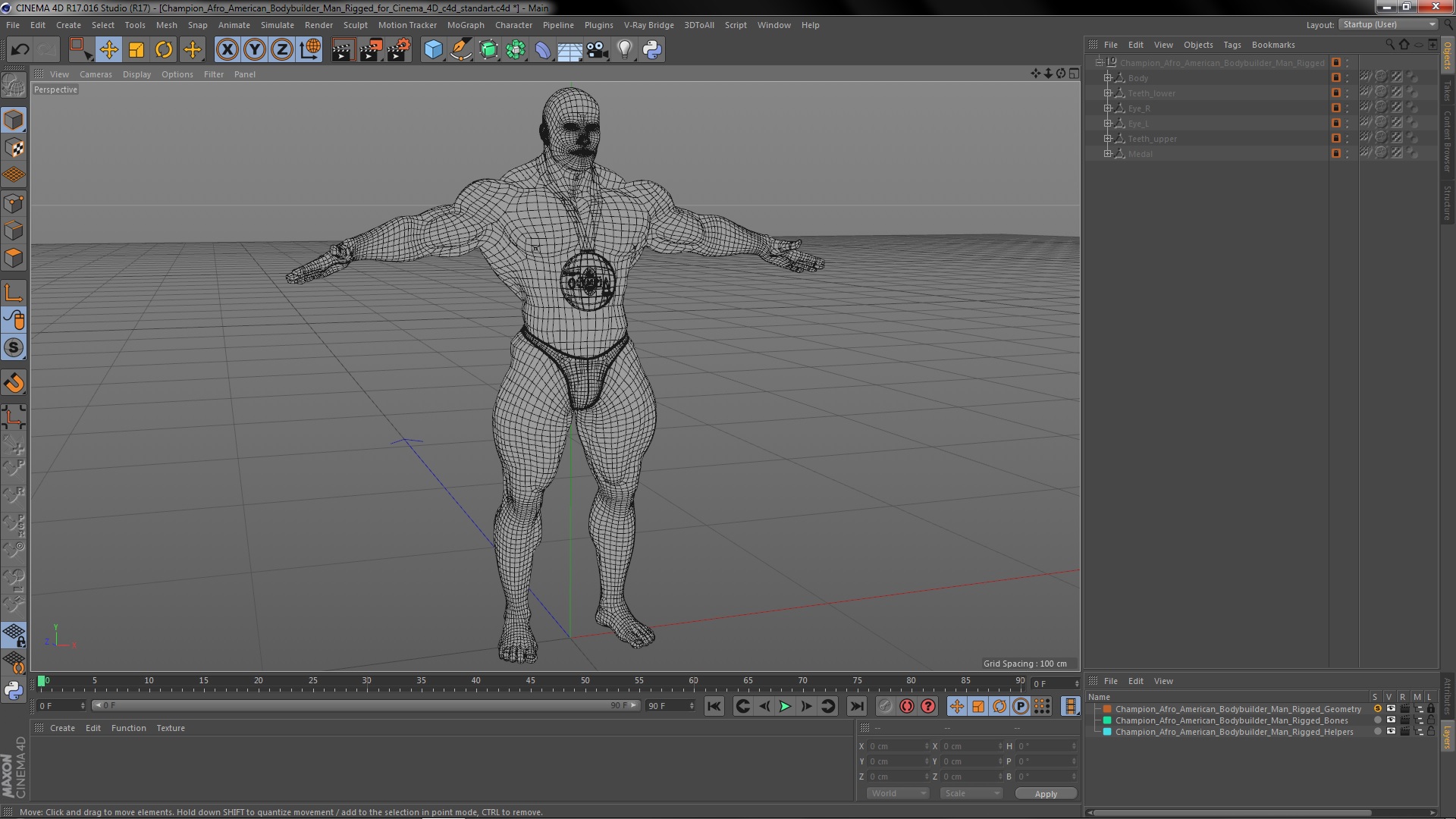Add a Floor environment object icon

tap(570, 50)
